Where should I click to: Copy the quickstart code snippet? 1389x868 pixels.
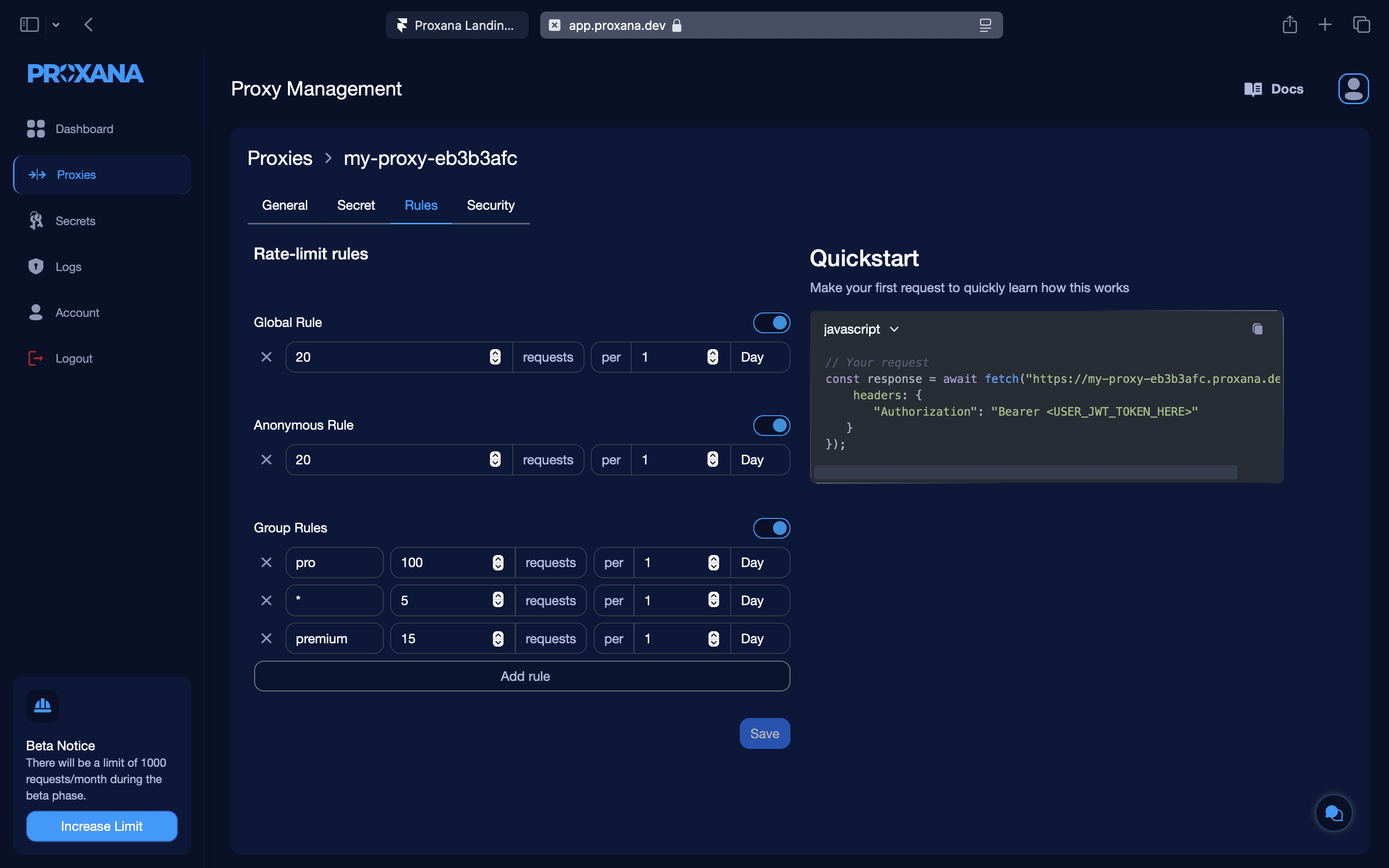(x=1257, y=329)
